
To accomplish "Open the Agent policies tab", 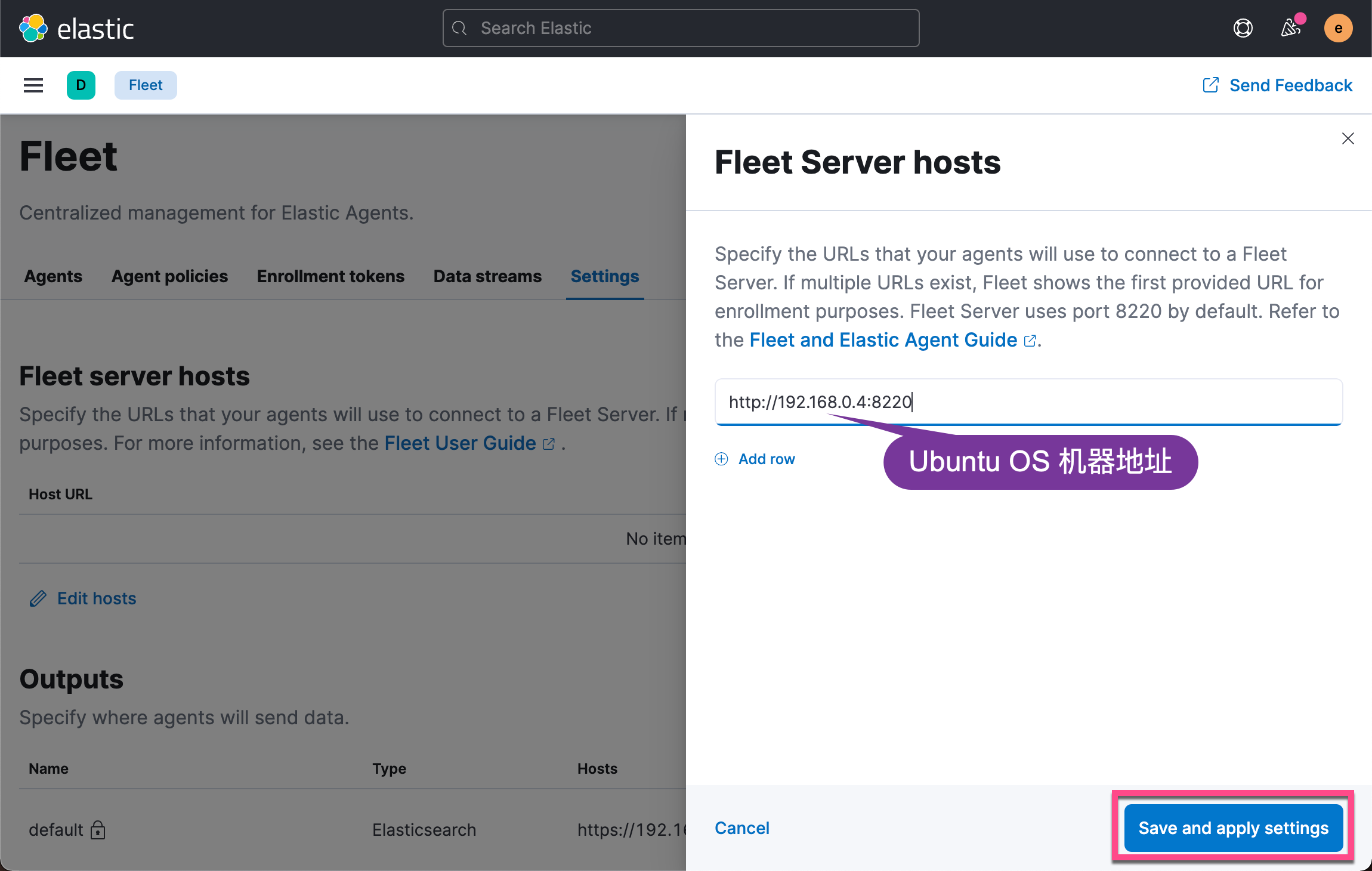I will tap(169, 276).
